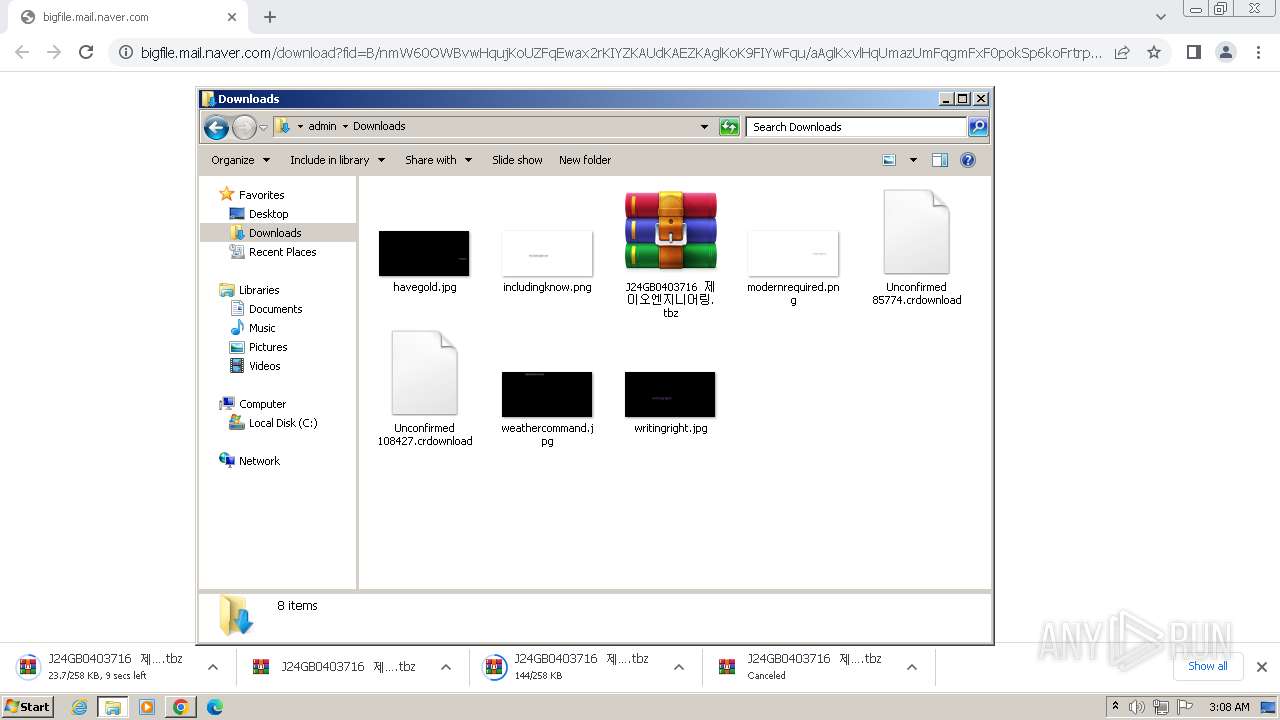The height and width of the screenshot is (720, 1280).
Task: Open the Explorer Help question-mark icon
Action: (967, 160)
